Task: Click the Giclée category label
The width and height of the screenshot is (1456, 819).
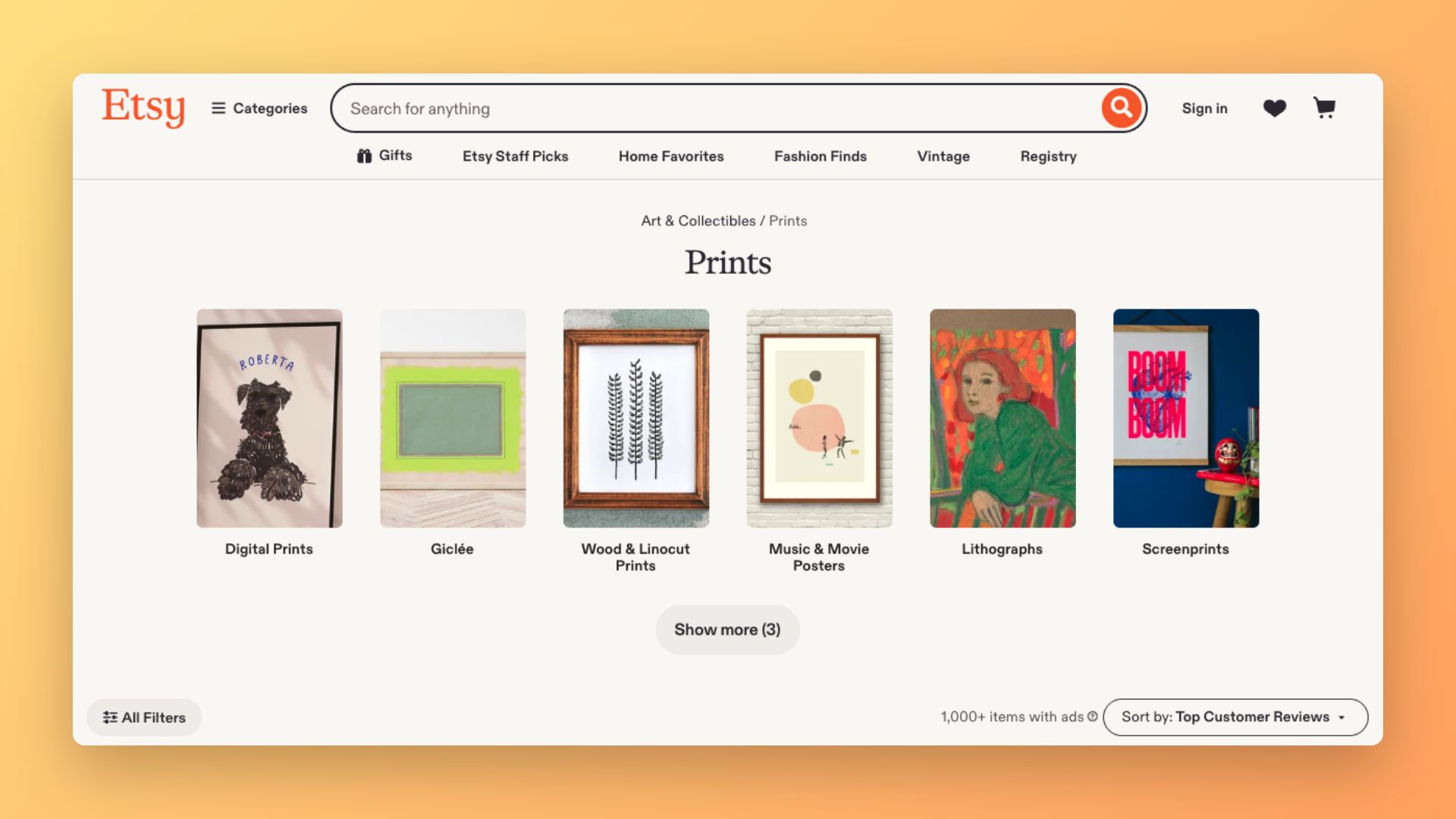Action: [x=452, y=549]
